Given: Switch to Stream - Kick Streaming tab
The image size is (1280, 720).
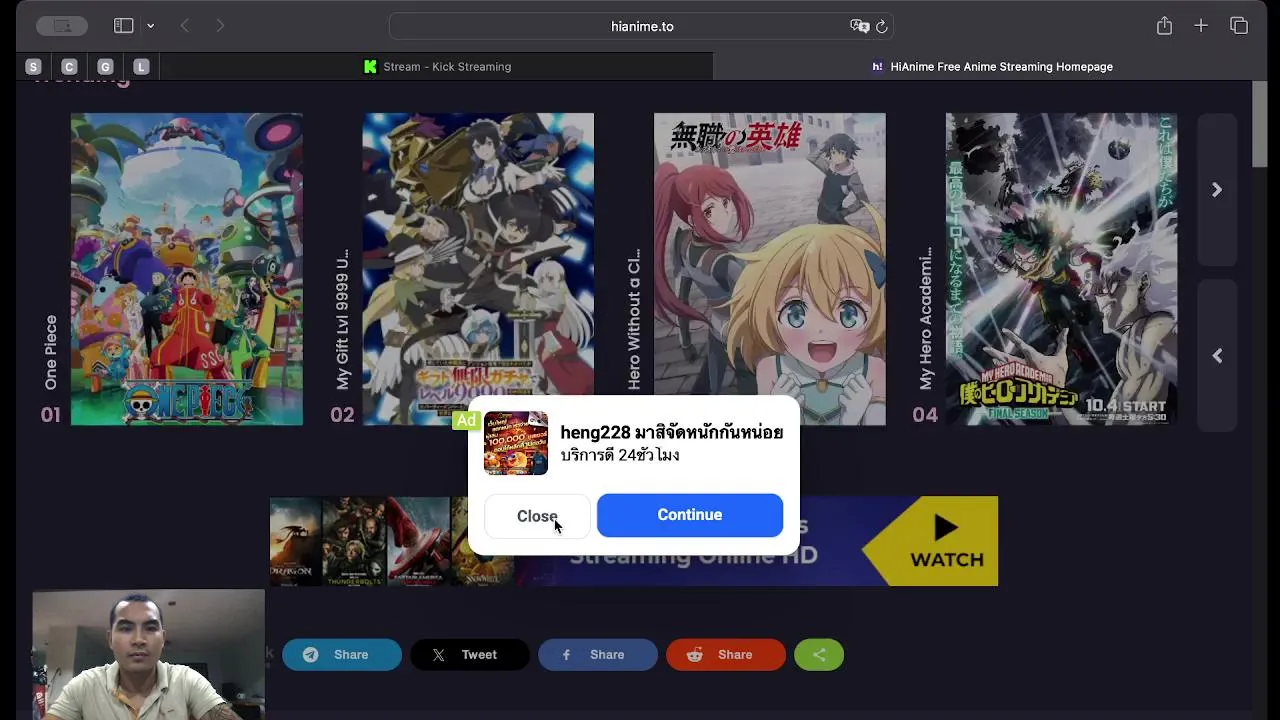Looking at the screenshot, I should coord(437,67).
